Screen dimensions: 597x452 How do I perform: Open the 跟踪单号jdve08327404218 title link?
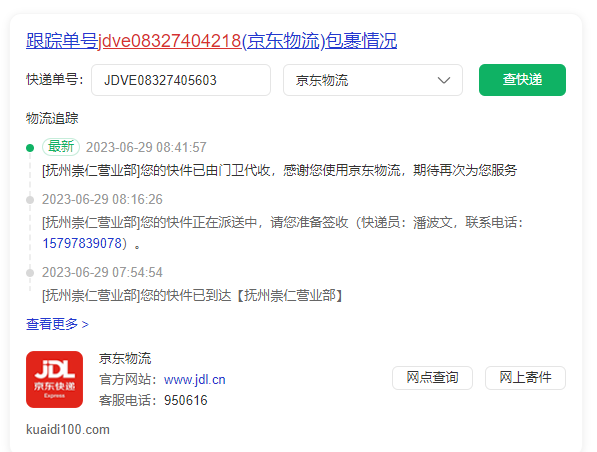click(x=211, y=41)
